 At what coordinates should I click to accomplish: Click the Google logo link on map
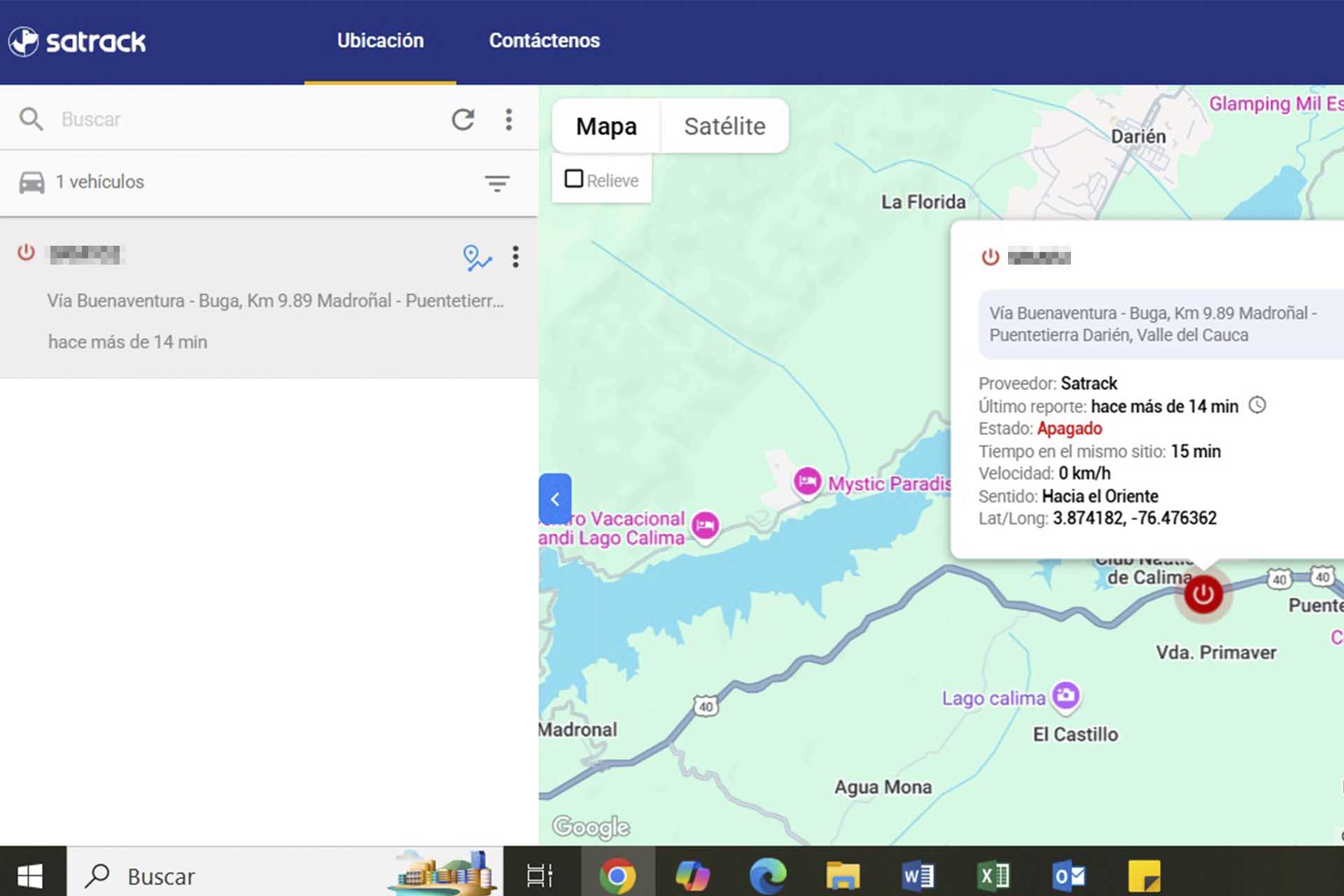(591, 827)
